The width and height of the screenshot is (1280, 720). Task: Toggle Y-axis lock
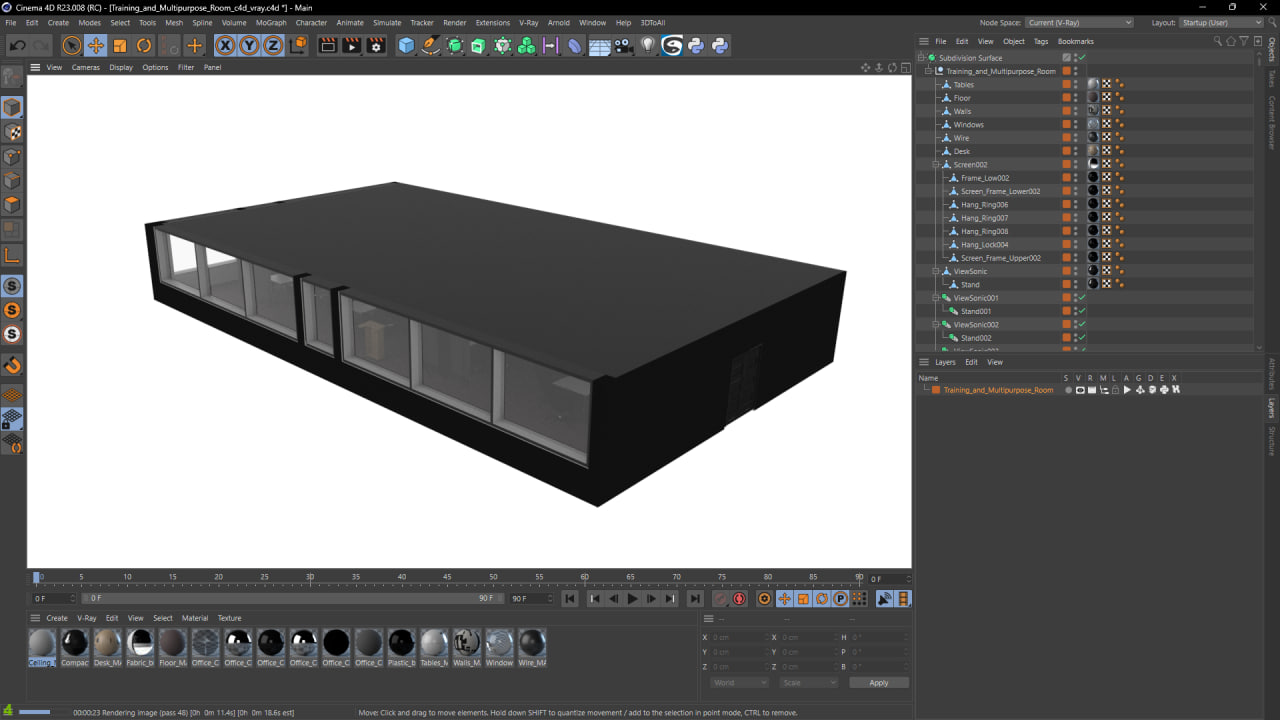(x=249, y=45)
